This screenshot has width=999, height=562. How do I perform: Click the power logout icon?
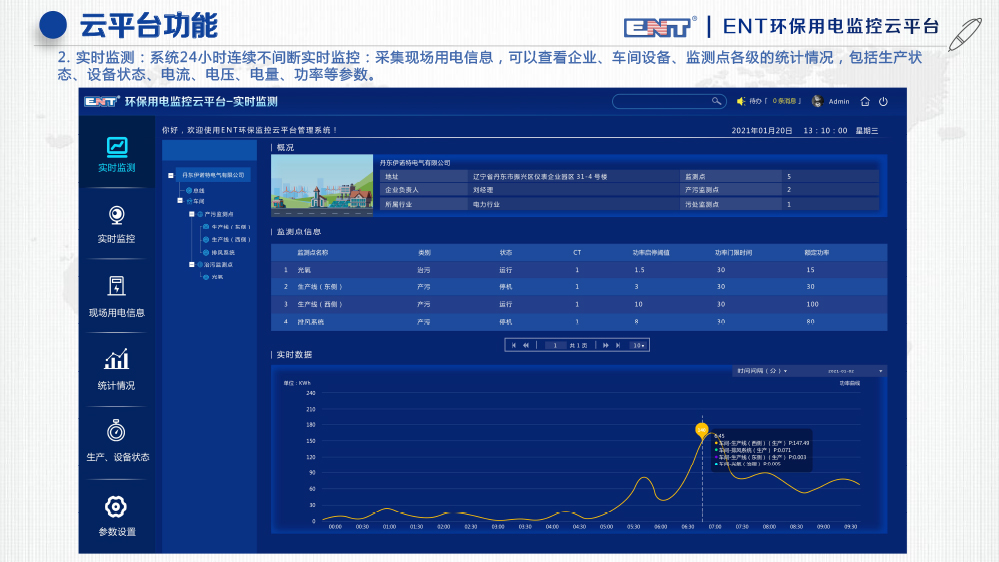(883, 101)
